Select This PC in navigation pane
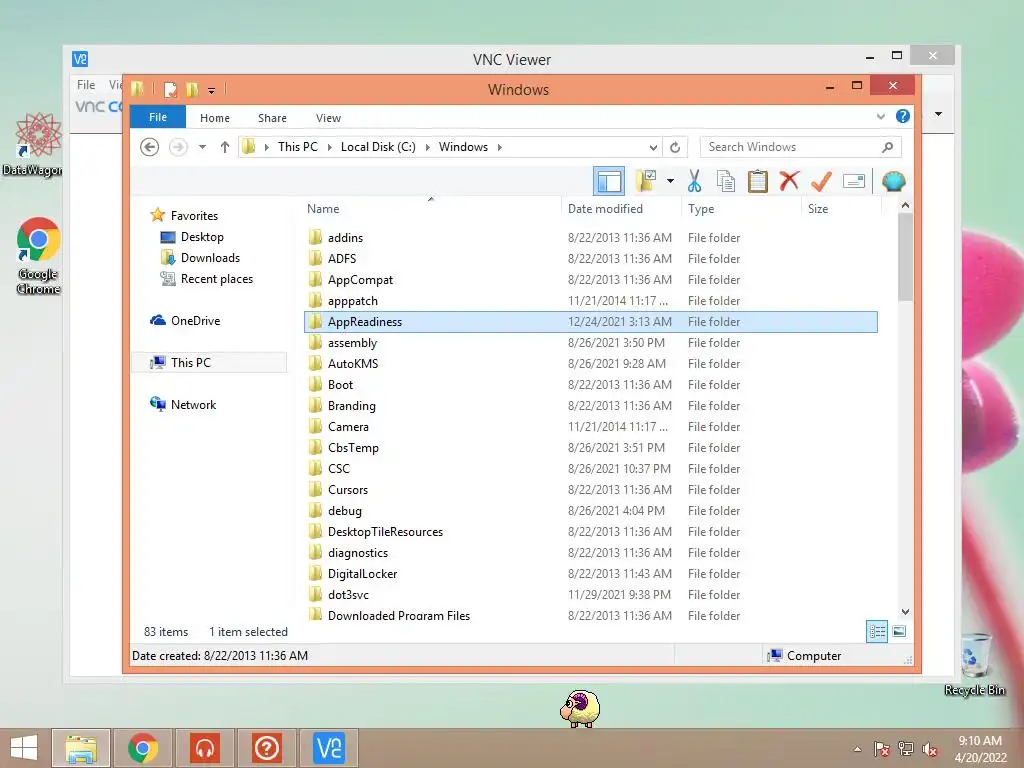 pos(191,362)
